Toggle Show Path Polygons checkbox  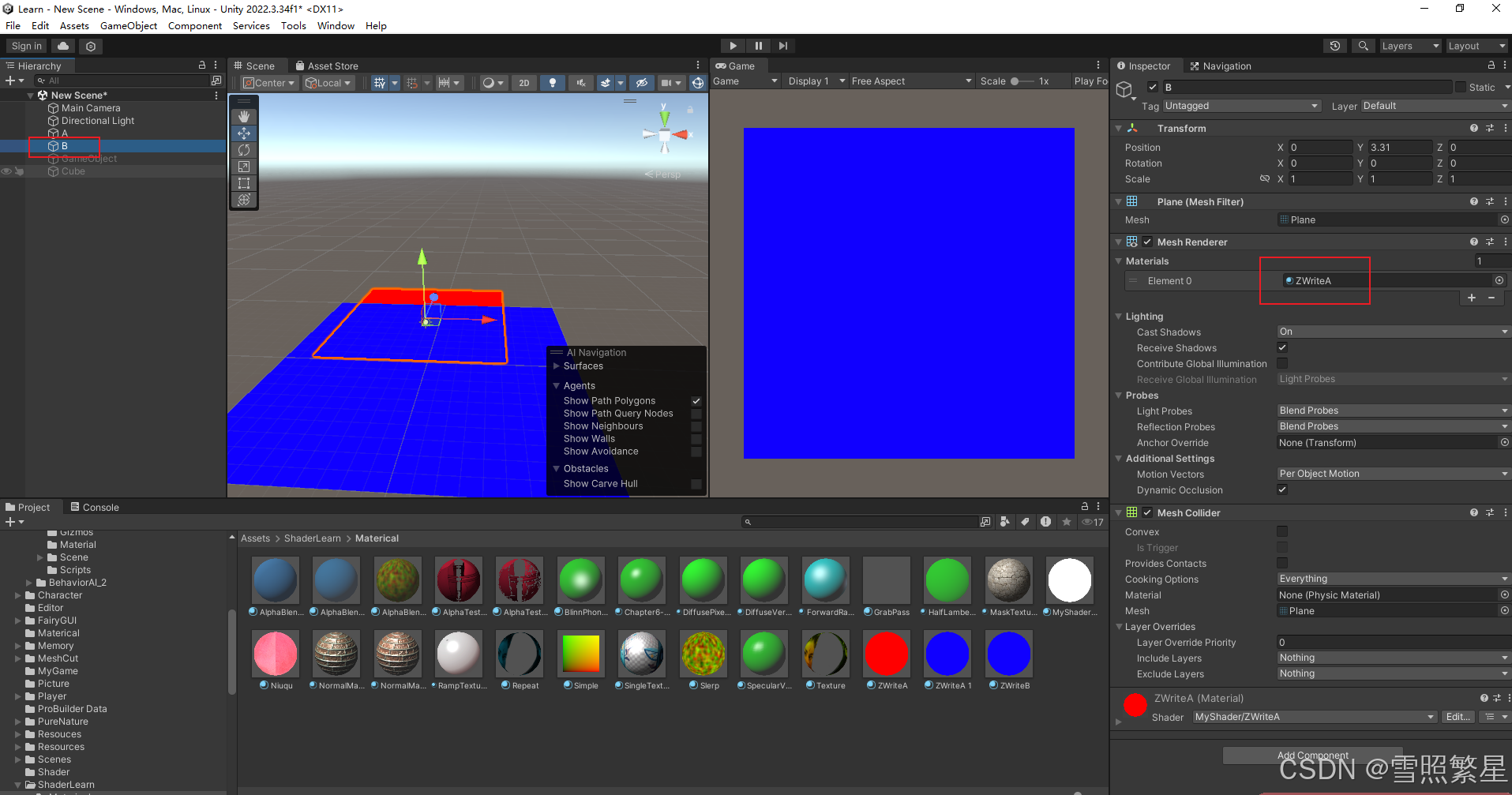[696, 401]
